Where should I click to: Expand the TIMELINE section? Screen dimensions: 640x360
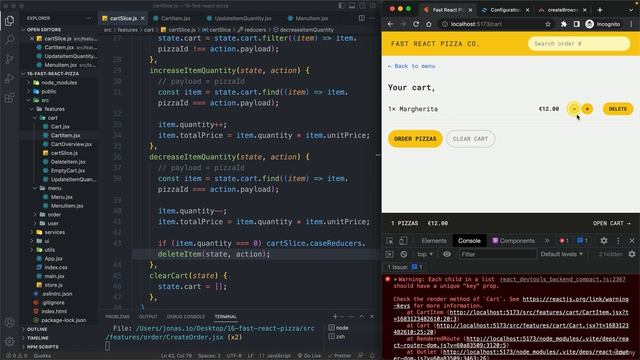[x=38, y=338]
